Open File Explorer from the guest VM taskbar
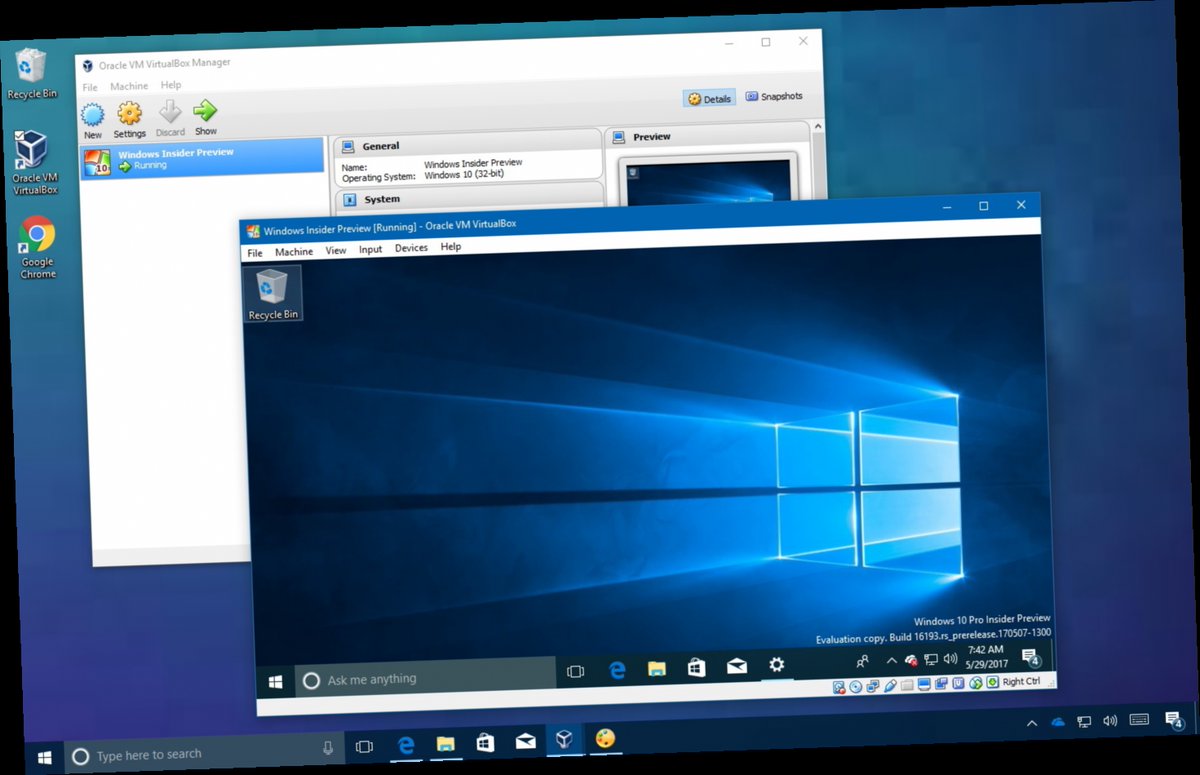The image size is (1200, 775). click(x=657, y=668)
